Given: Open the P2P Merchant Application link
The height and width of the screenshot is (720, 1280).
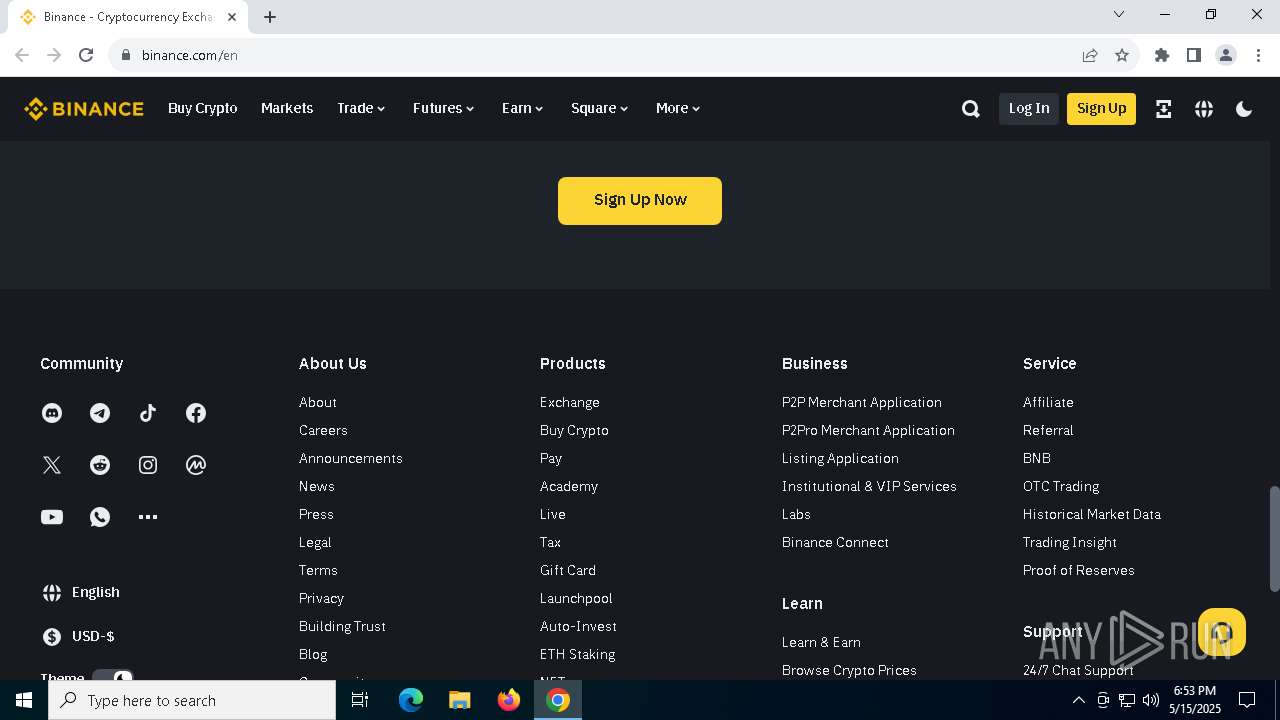Looking at the screenshot, I should point(862,402).
